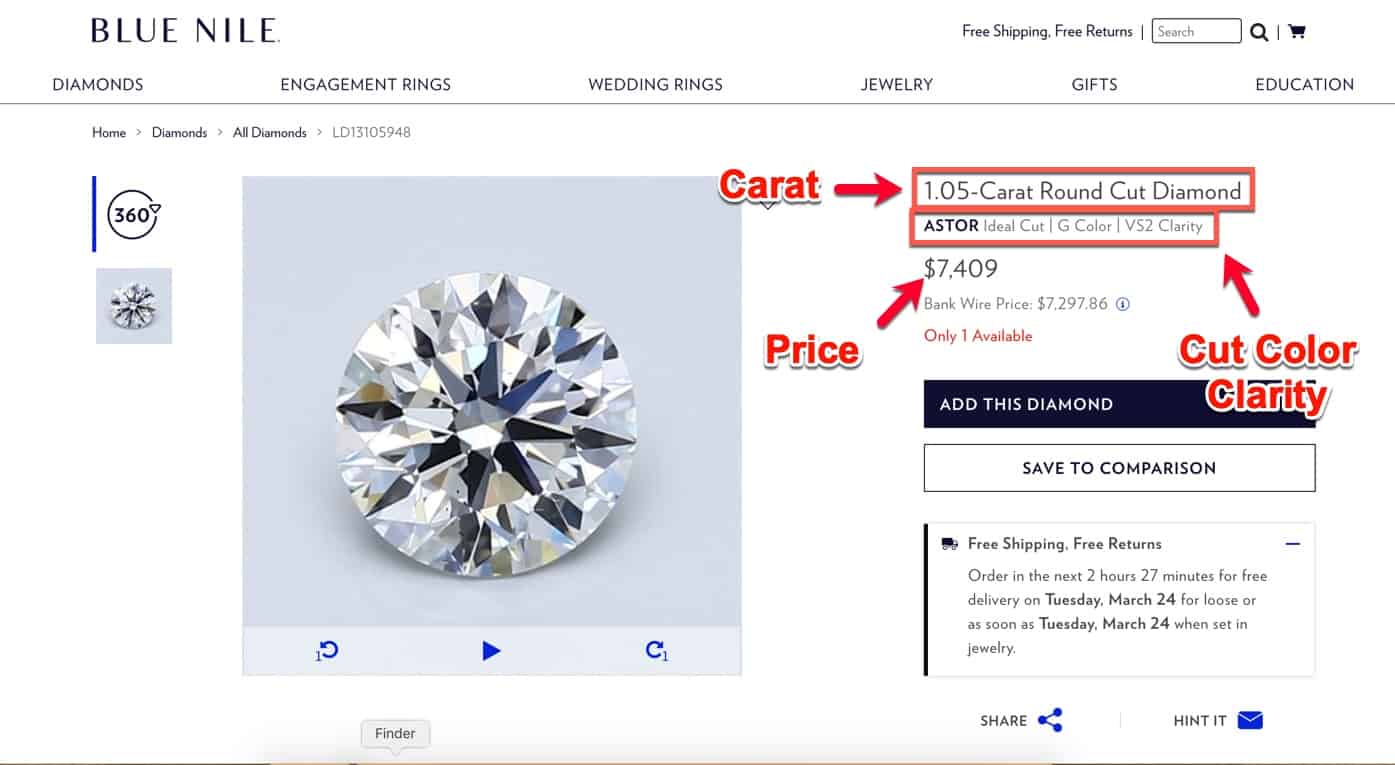
Task: Play the diamond rotation video
Action: point(491,650)
